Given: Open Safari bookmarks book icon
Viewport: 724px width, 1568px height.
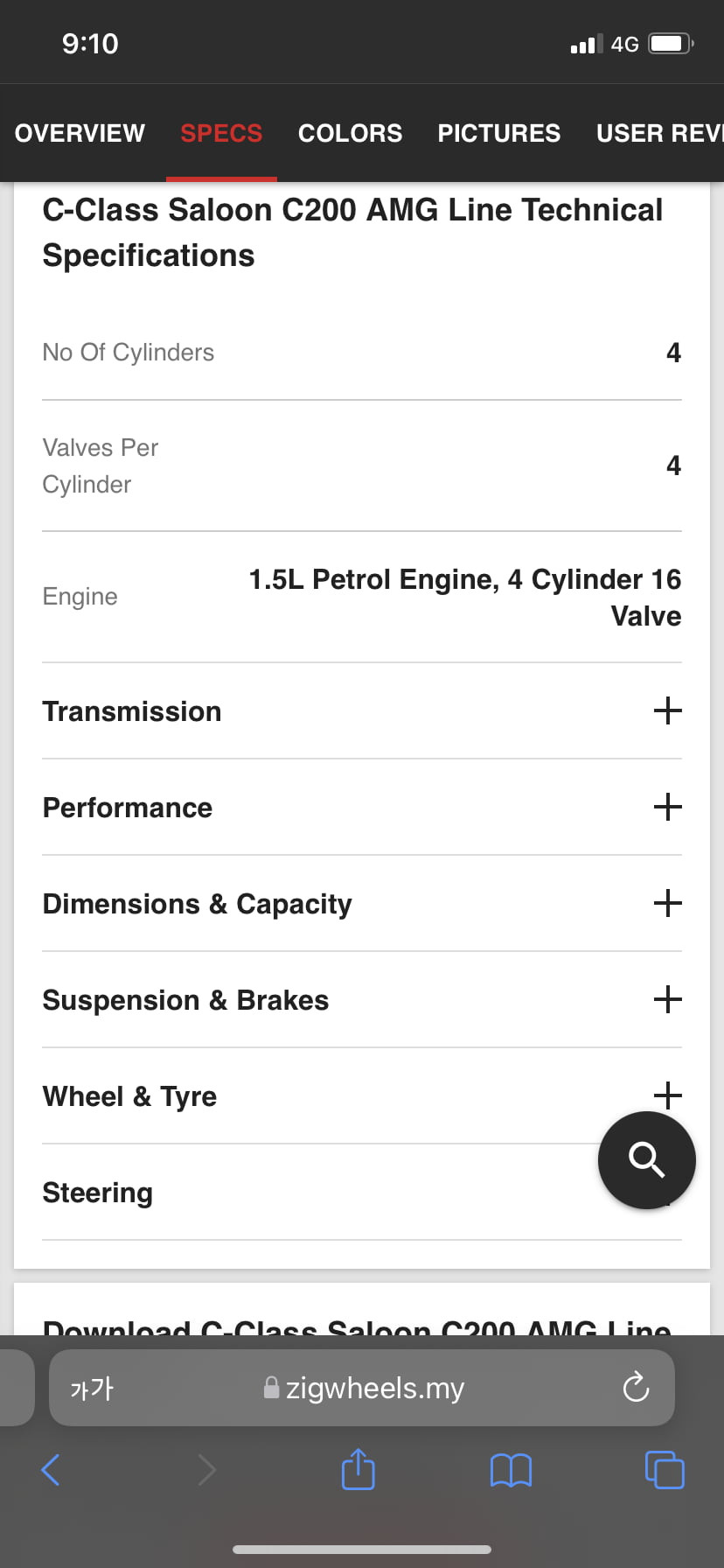Looking at the screenshot, I should (x=512, y=1470).
